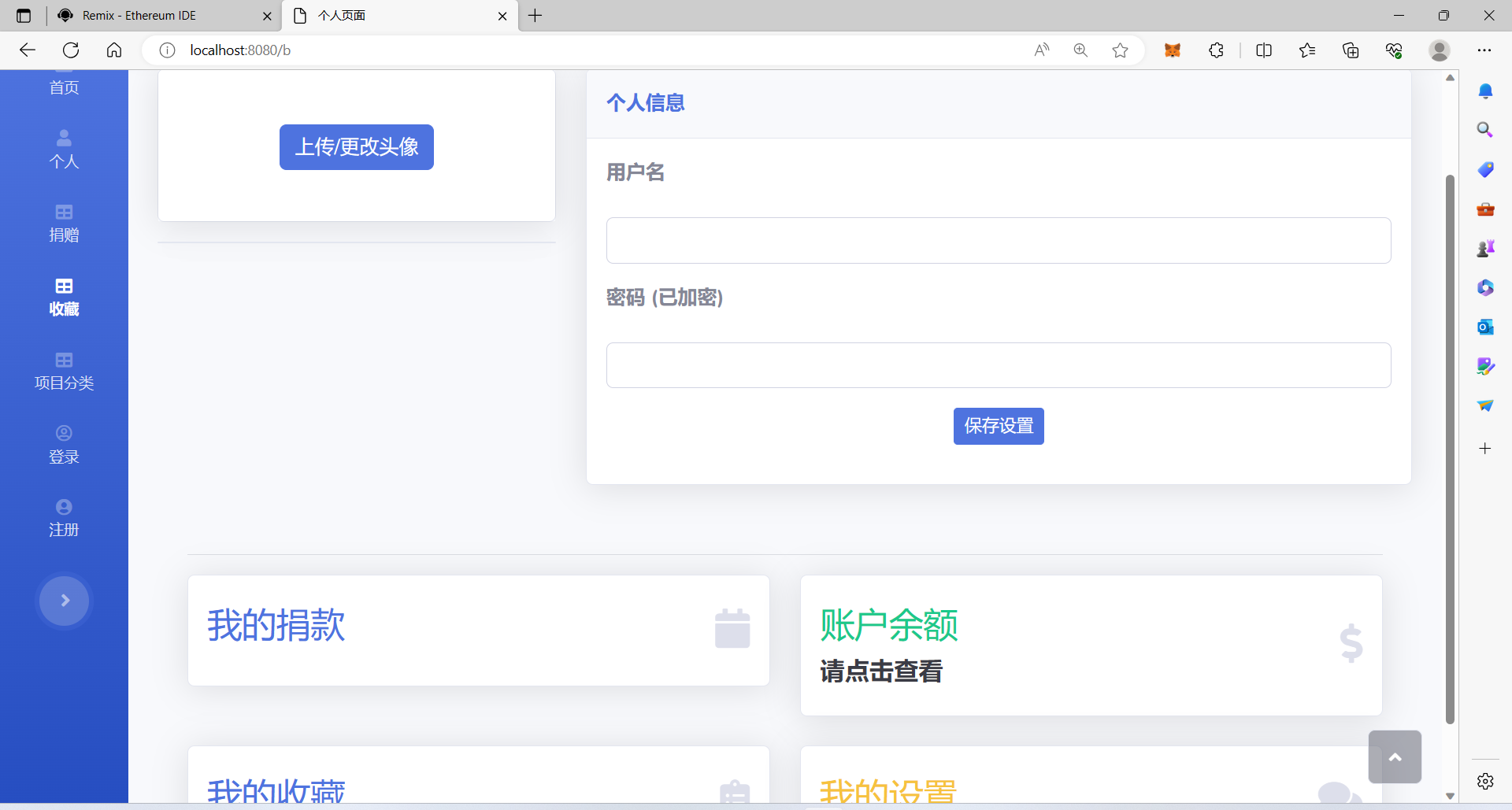Open the Search icon in Edge sidebar
1512x810 pixels.
coord(1485,130)
